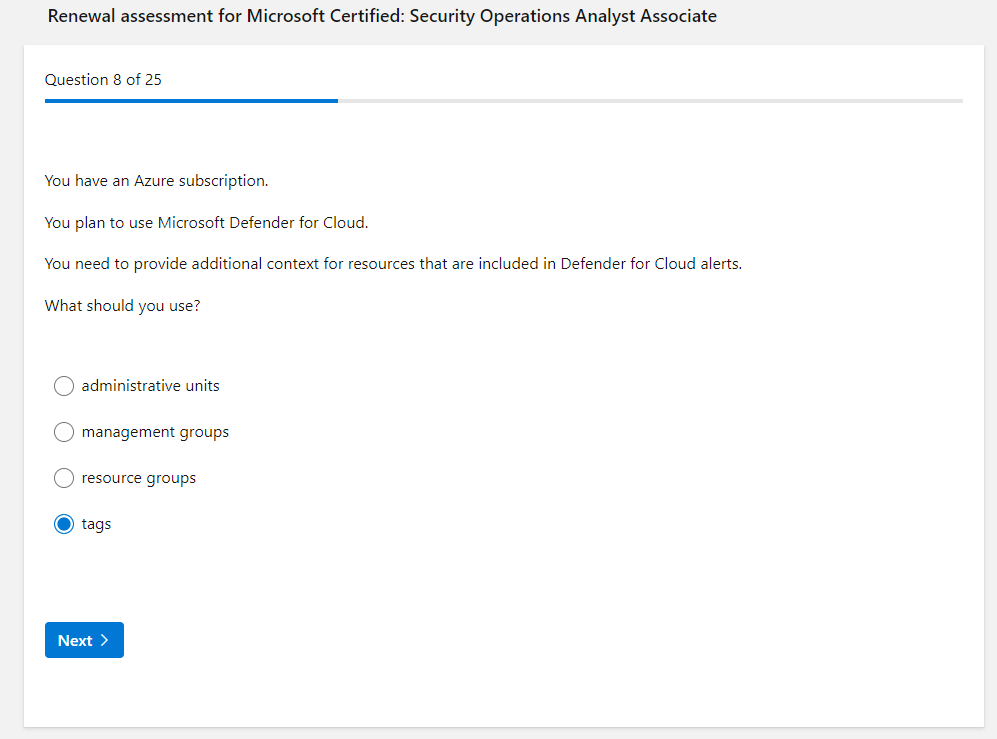
Task: Go to the next question with Next
Action: pyautogui.click(x=76, y=641)
